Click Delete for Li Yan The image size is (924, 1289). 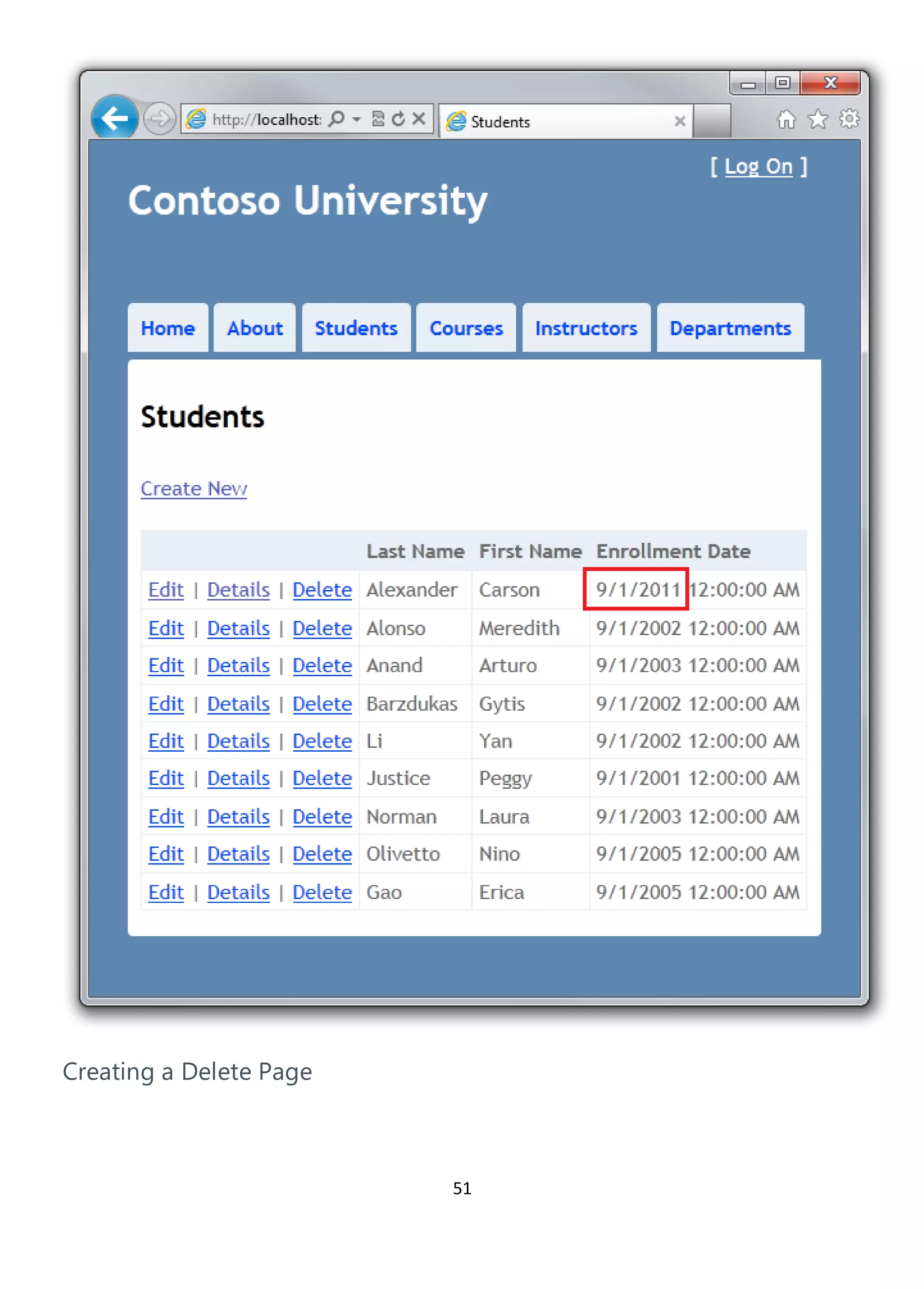[x=322, y=741]
